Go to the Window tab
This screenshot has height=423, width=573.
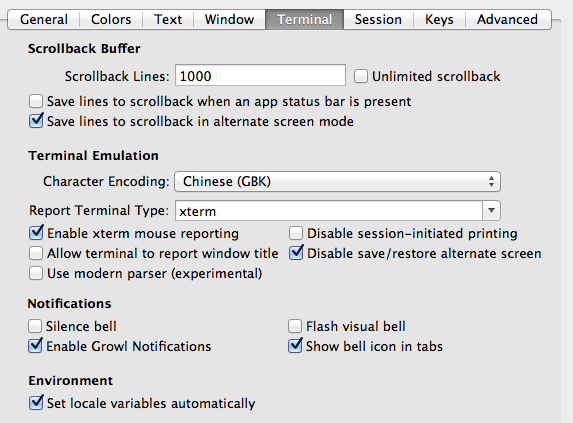(229, 19)
